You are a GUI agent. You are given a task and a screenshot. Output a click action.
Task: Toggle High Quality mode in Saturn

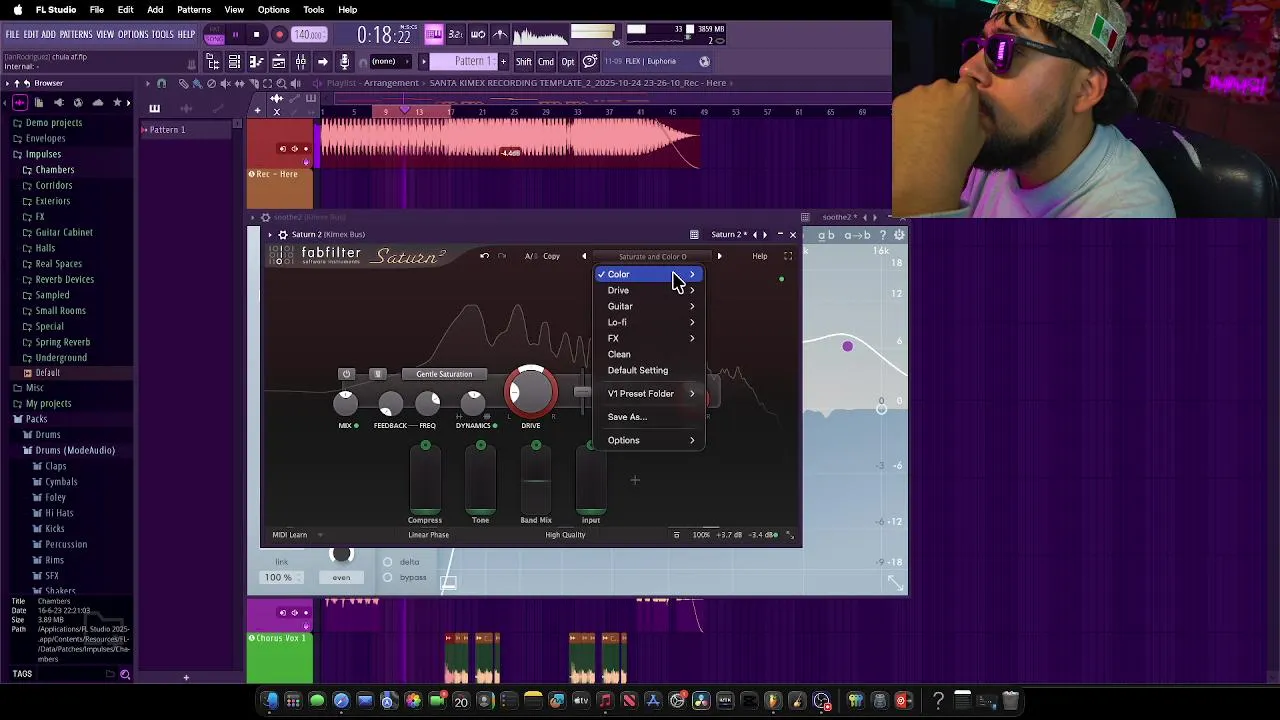[565, 535]
